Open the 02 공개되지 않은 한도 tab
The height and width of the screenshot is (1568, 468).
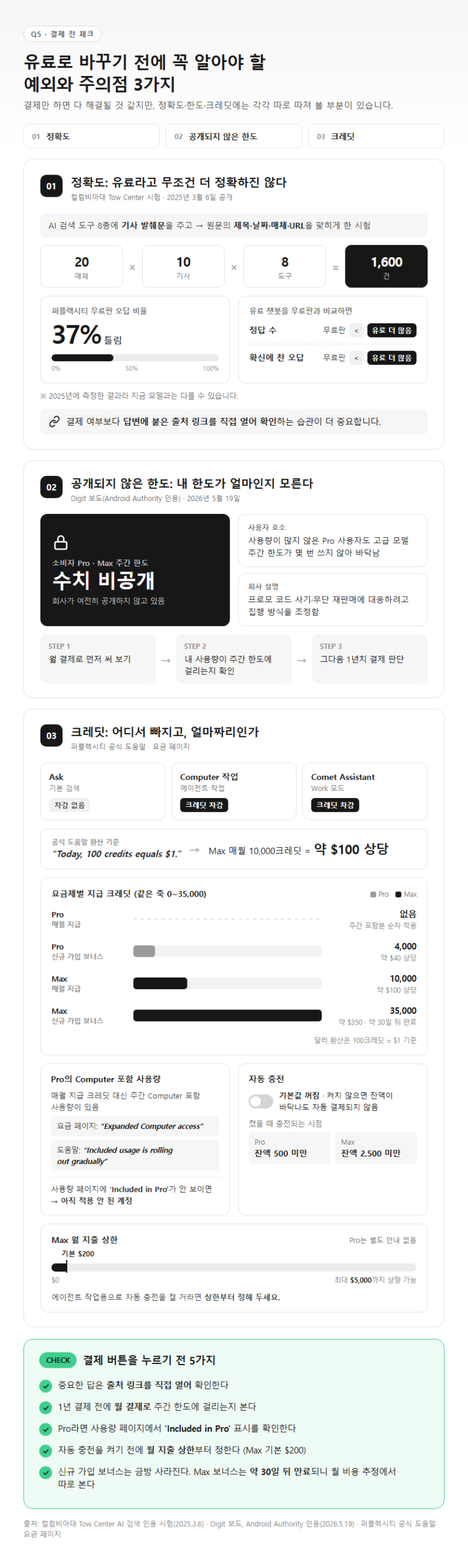point(233,136)
